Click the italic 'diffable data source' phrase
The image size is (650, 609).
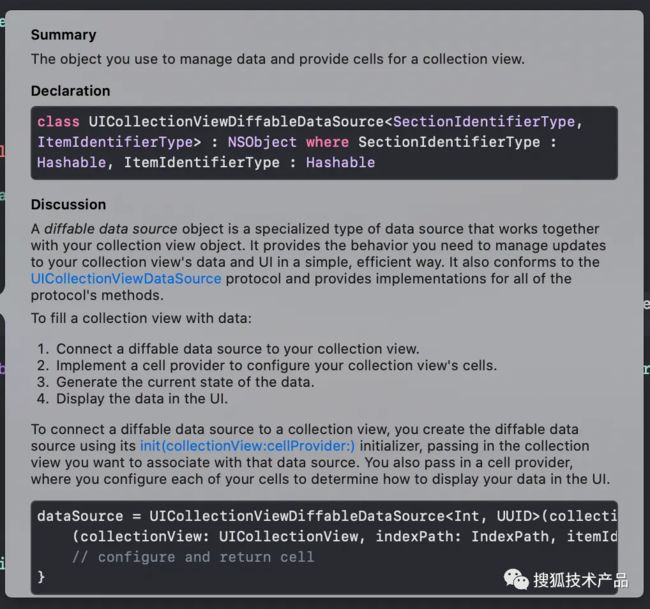111,229
